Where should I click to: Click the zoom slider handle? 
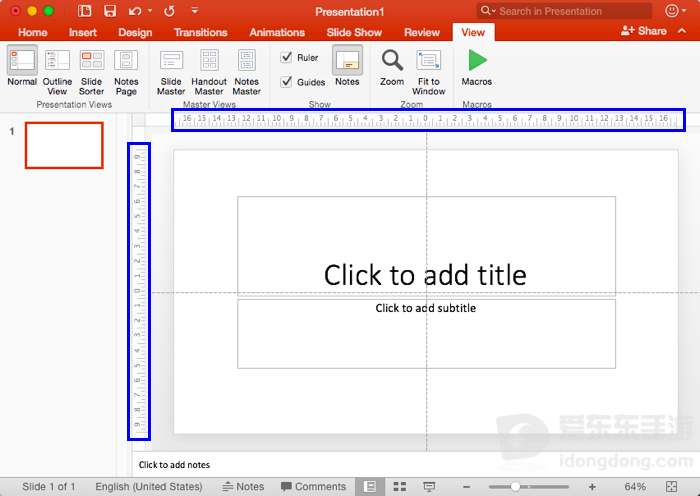[x=515, y=487]
